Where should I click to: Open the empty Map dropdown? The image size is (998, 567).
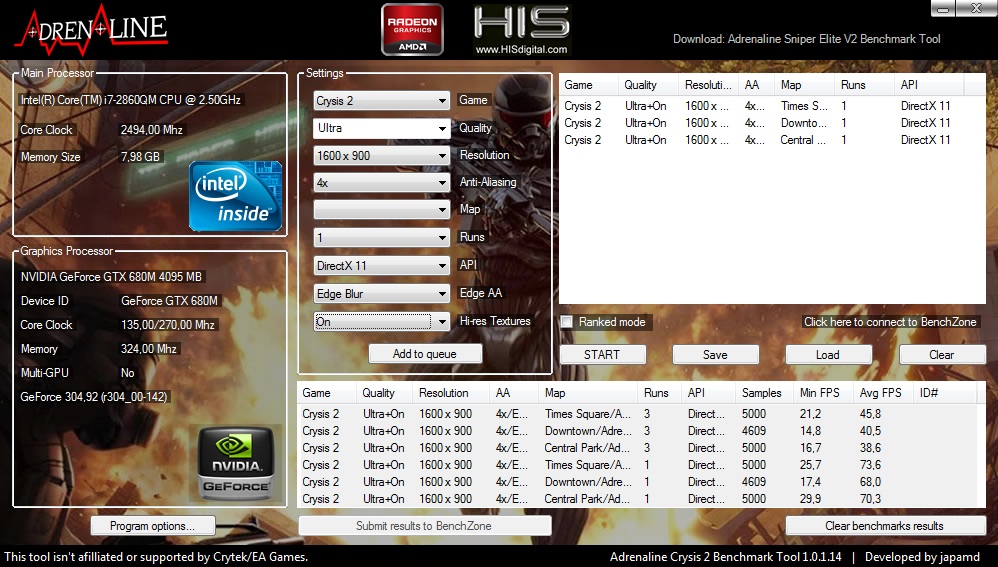[381, 209]
